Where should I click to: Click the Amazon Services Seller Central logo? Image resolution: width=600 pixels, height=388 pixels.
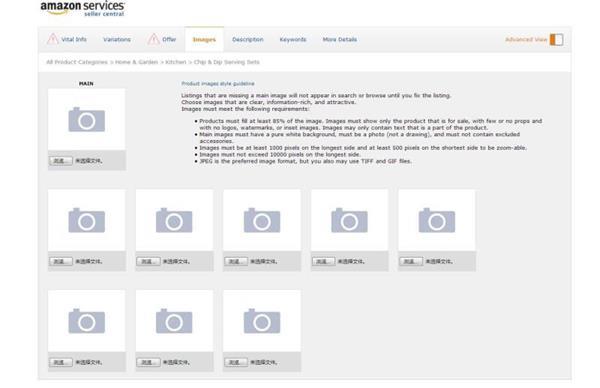[x=82, y=8]
